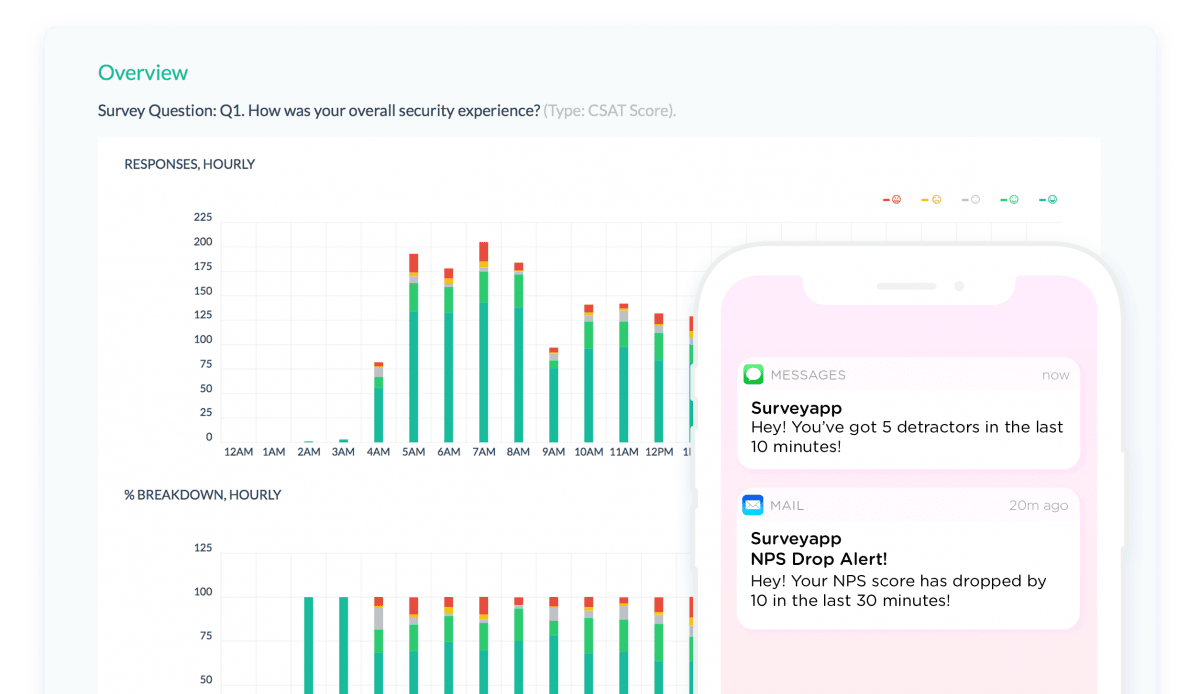The height and width of the screenshot is (694, 1200).
Task: Select the green smiling face legend icon
Action: 1012,199
